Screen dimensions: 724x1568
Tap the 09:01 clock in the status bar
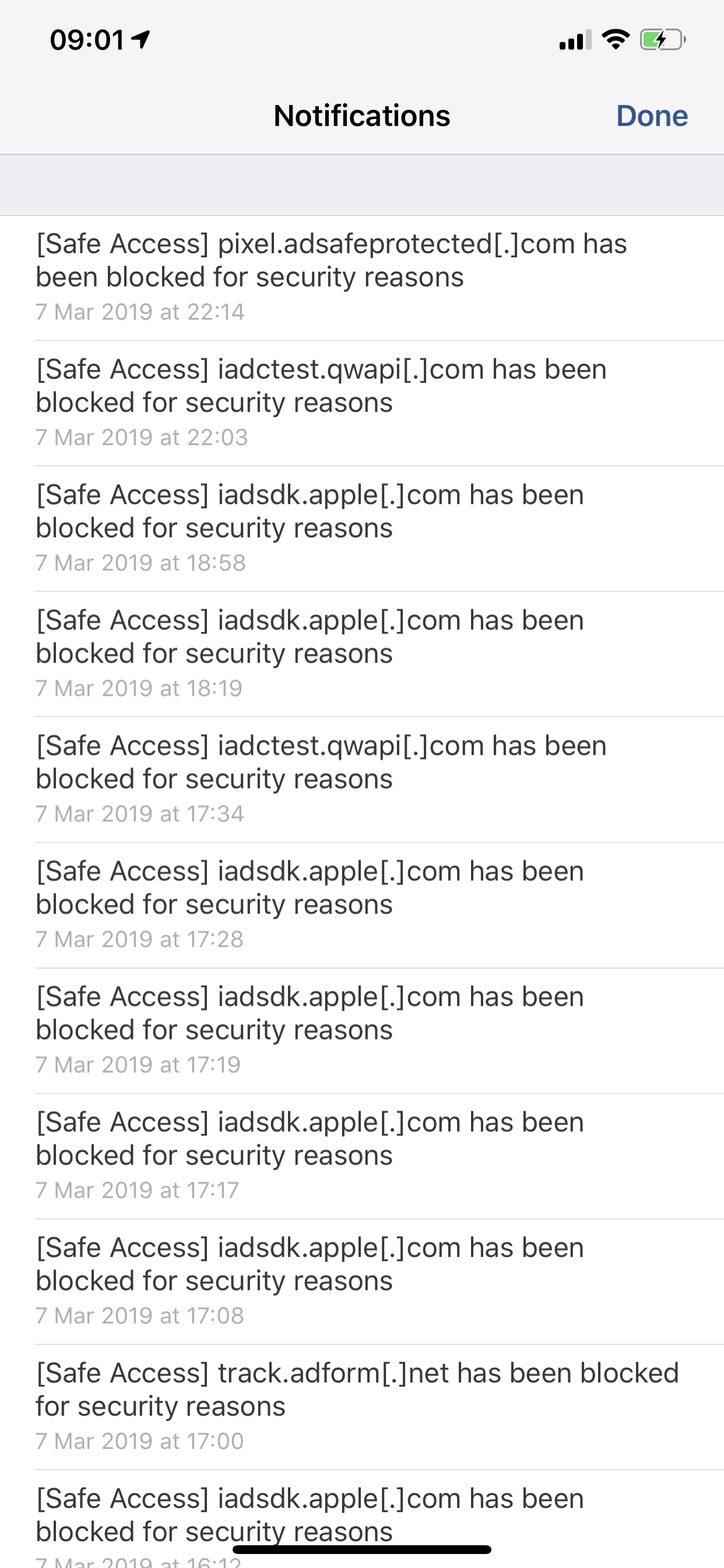tap(87, 40)
